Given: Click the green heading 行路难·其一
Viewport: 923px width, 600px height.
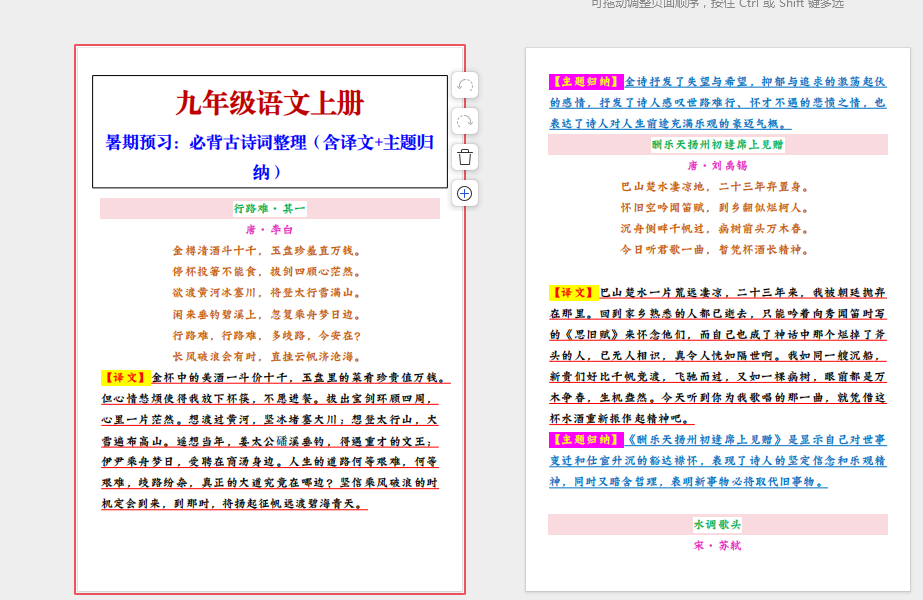Looking at the screenshot, I should (269, 208).
